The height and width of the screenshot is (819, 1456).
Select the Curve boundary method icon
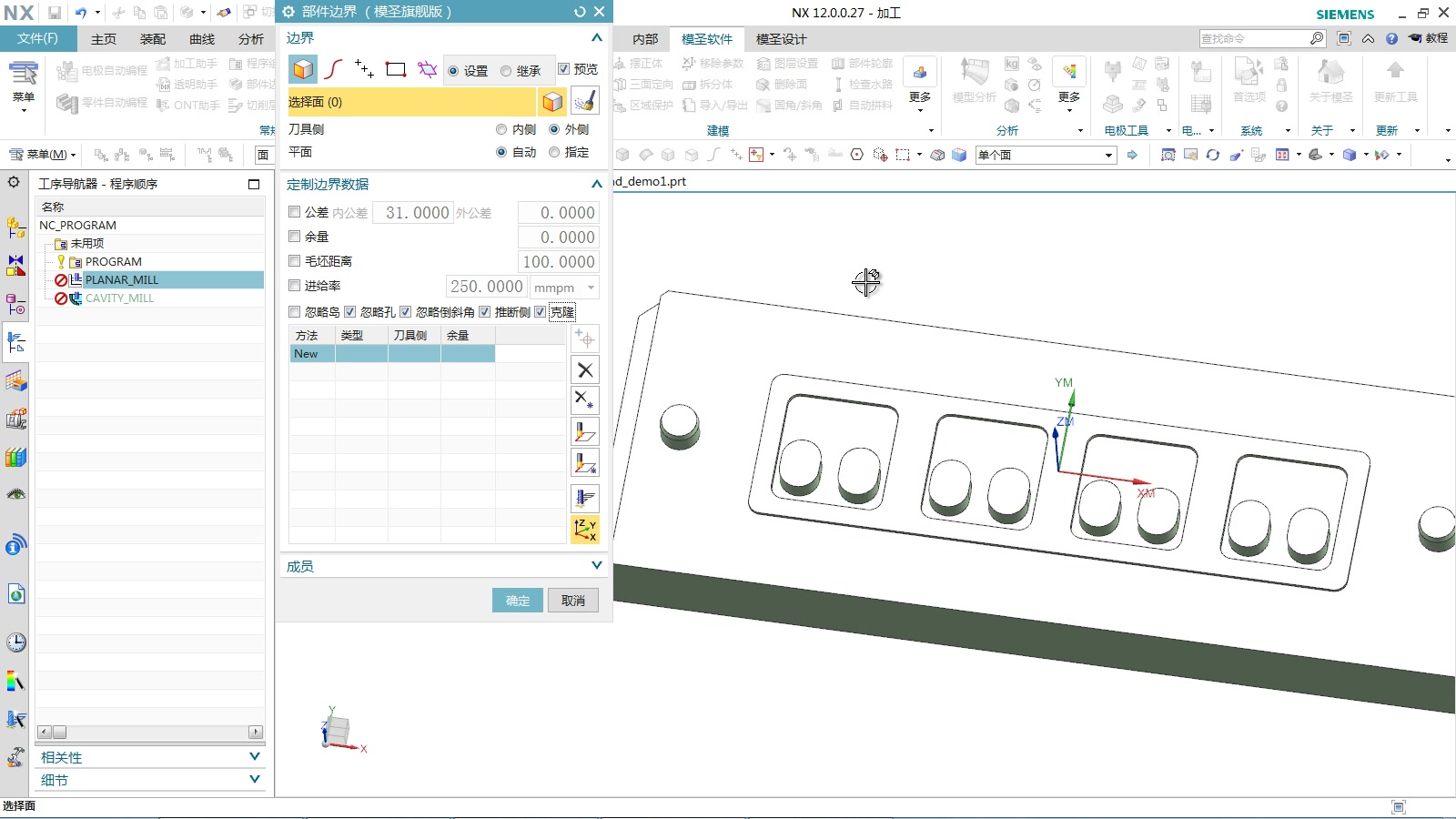(x=334, y=70)
